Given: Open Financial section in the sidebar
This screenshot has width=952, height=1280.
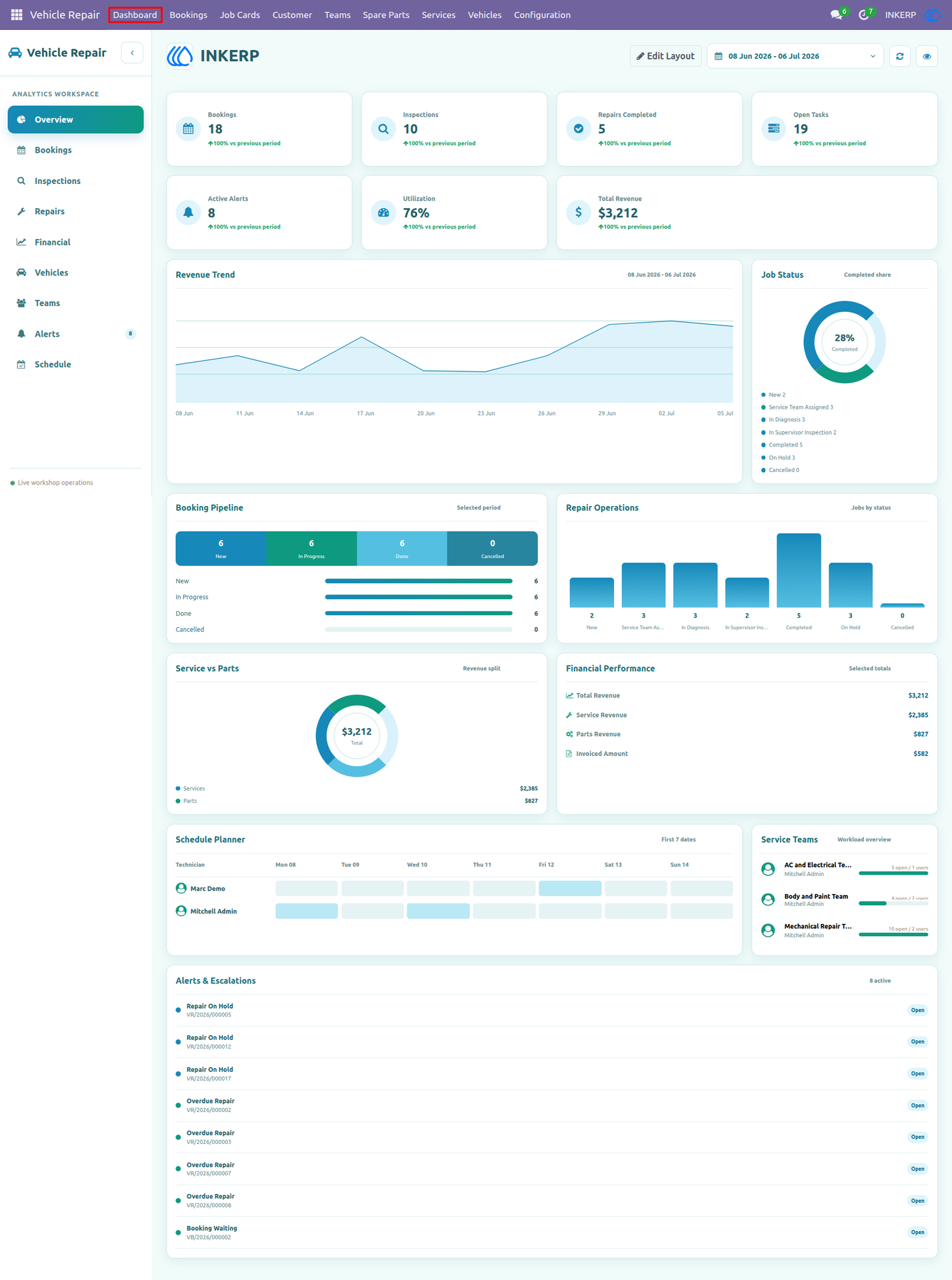Looking at the screenshot, I should [76, 242].
